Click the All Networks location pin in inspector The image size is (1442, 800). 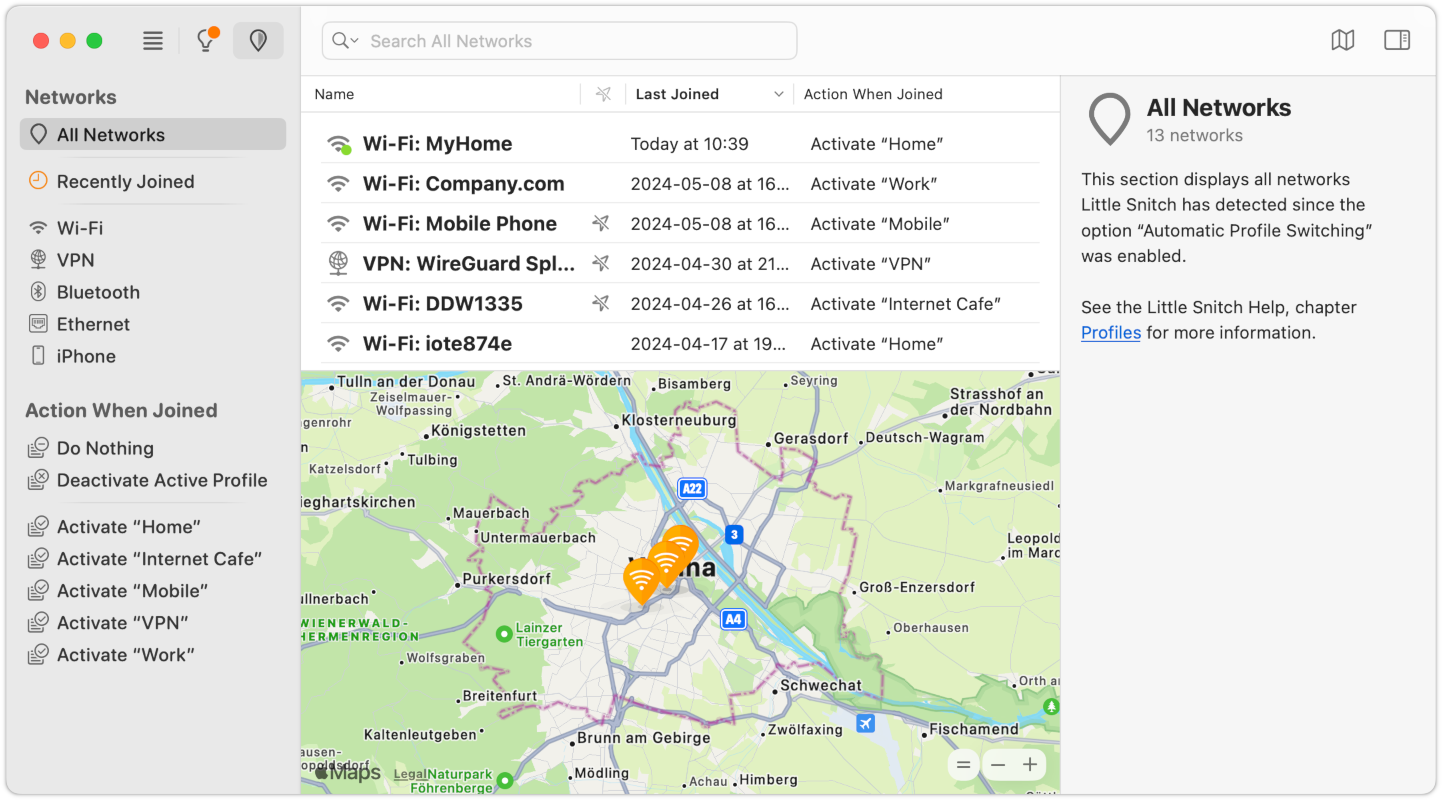(1109, 120)
